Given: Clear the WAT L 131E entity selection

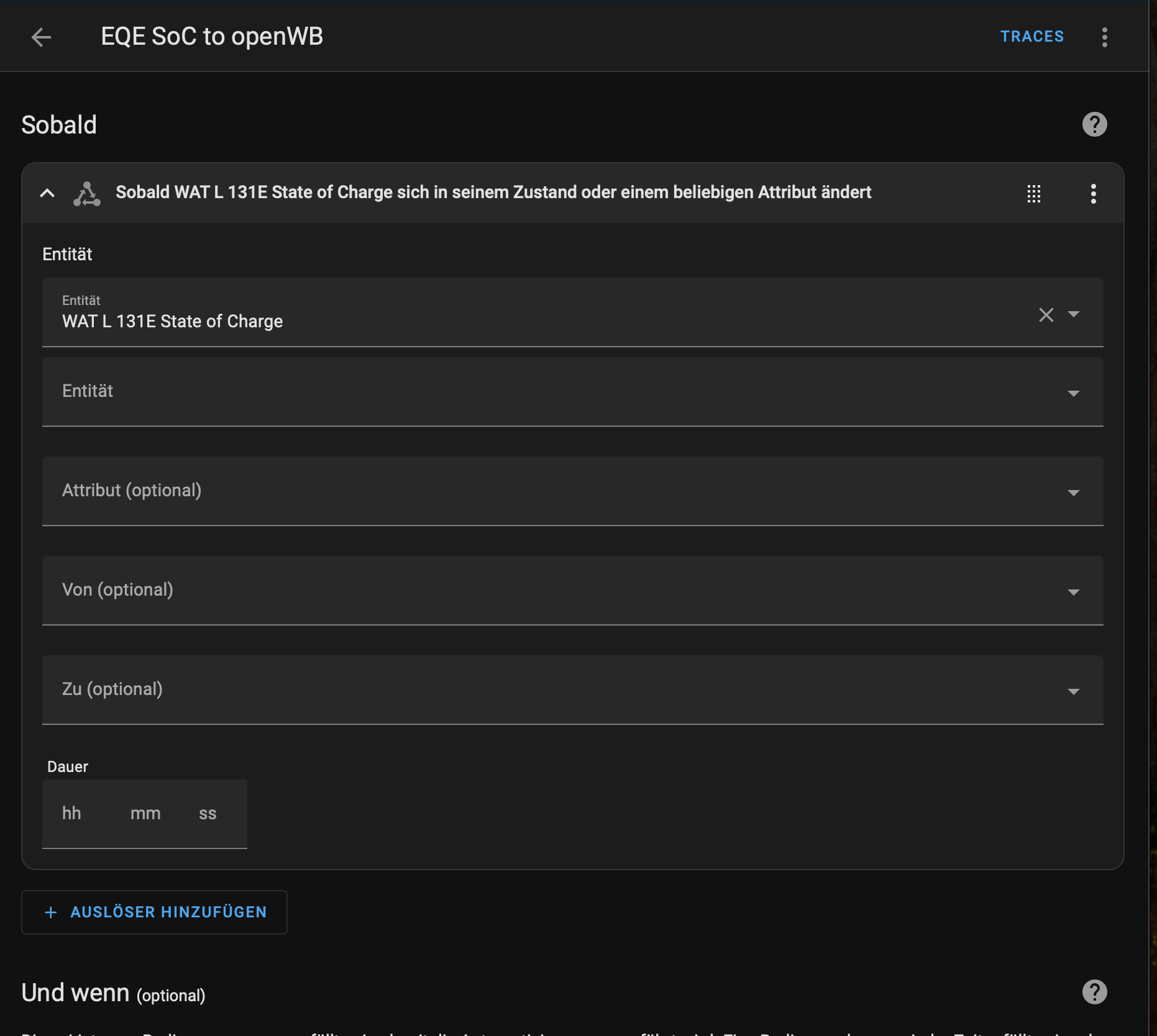Looking at the screenshot, I should tap(1046, 315).
